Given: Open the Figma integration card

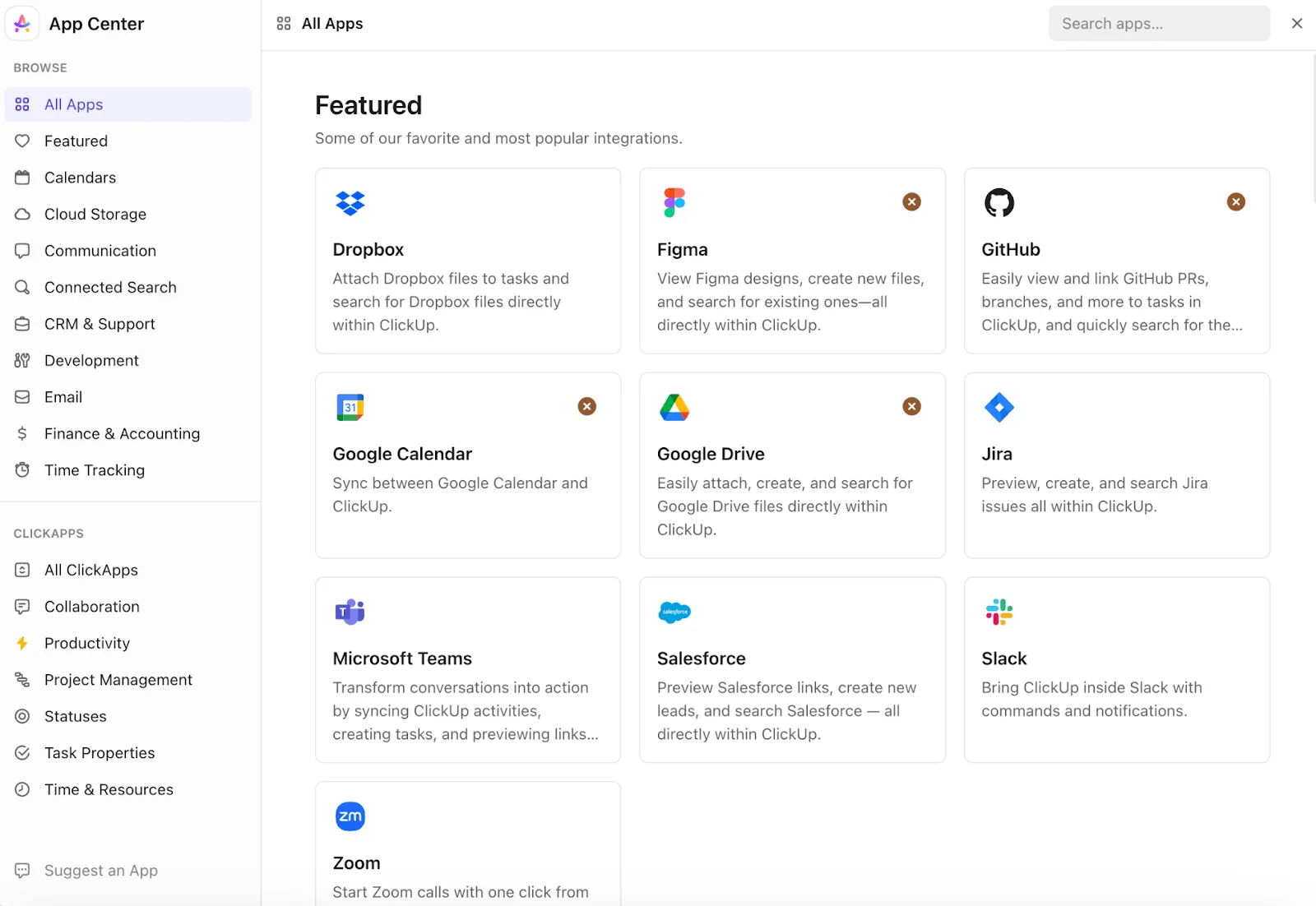Looking at the screenshot, I should coord(792,261).
